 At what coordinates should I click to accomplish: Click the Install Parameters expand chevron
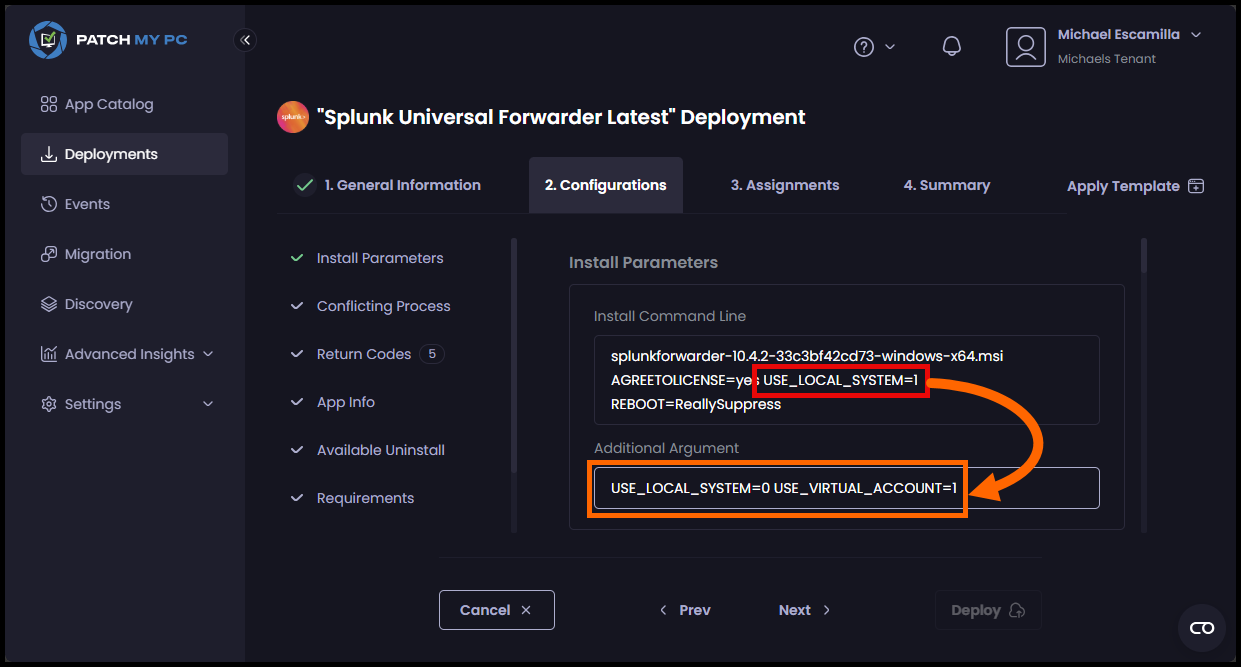(x=296, y=258)
